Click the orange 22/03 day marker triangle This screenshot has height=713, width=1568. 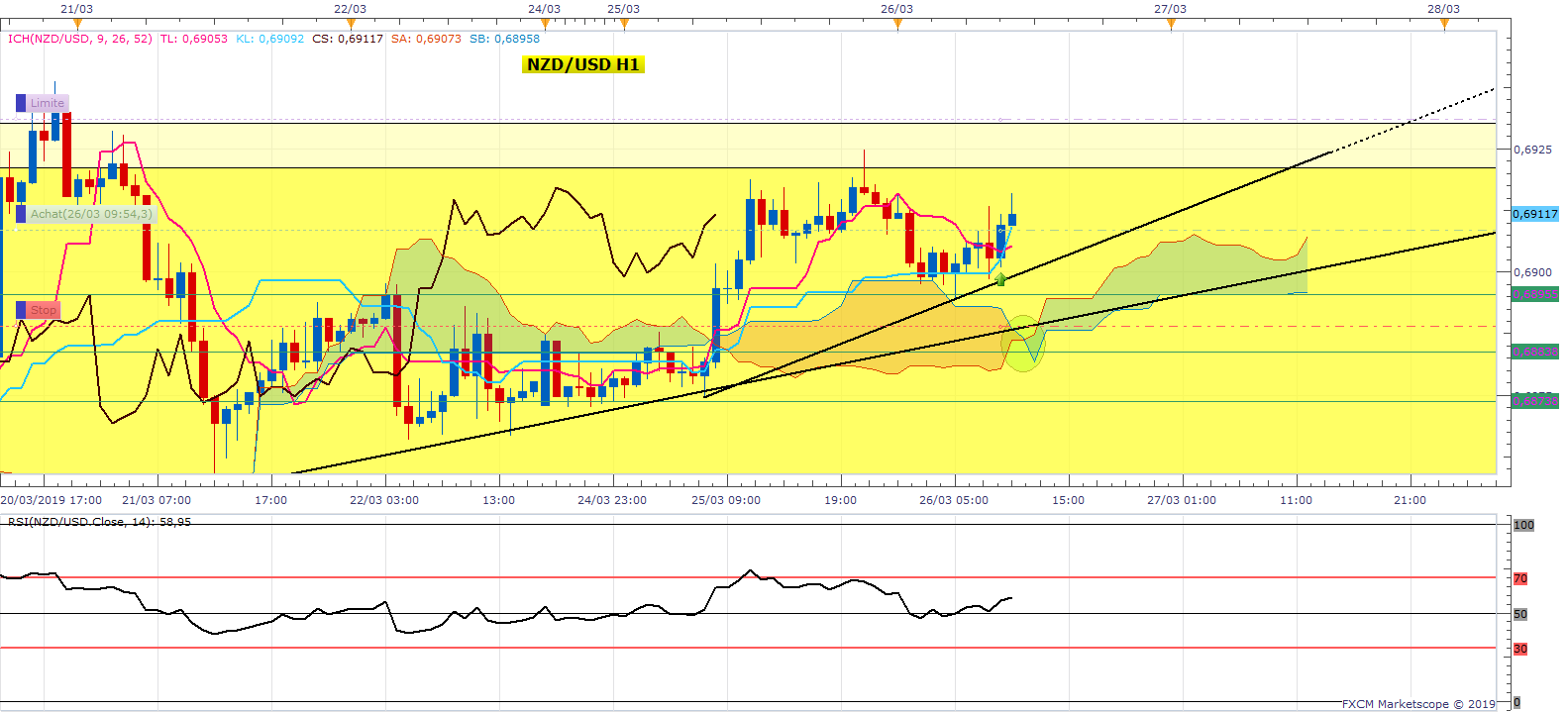(x=350, y=24)
